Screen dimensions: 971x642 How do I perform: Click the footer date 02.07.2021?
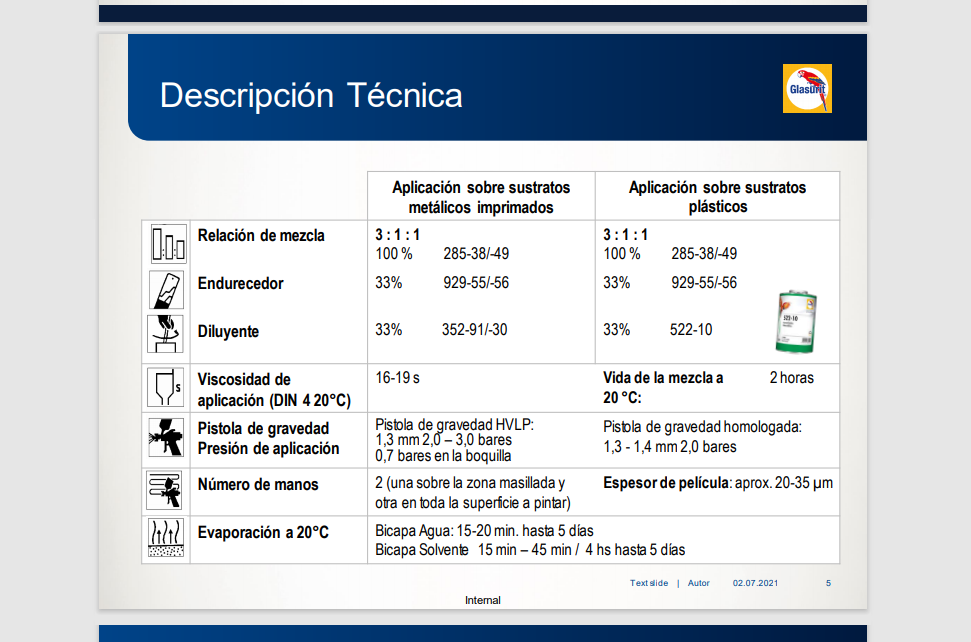(x=755, y=583)
